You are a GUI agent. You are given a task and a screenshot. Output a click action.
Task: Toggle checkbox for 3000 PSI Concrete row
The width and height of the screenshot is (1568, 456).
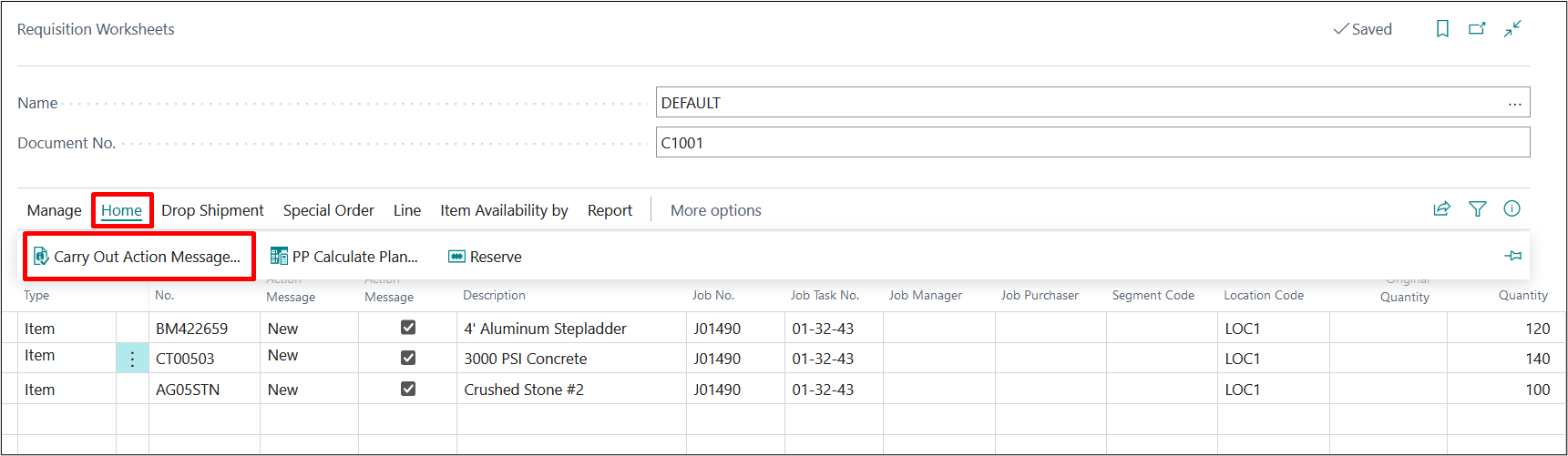click(408, 358)
